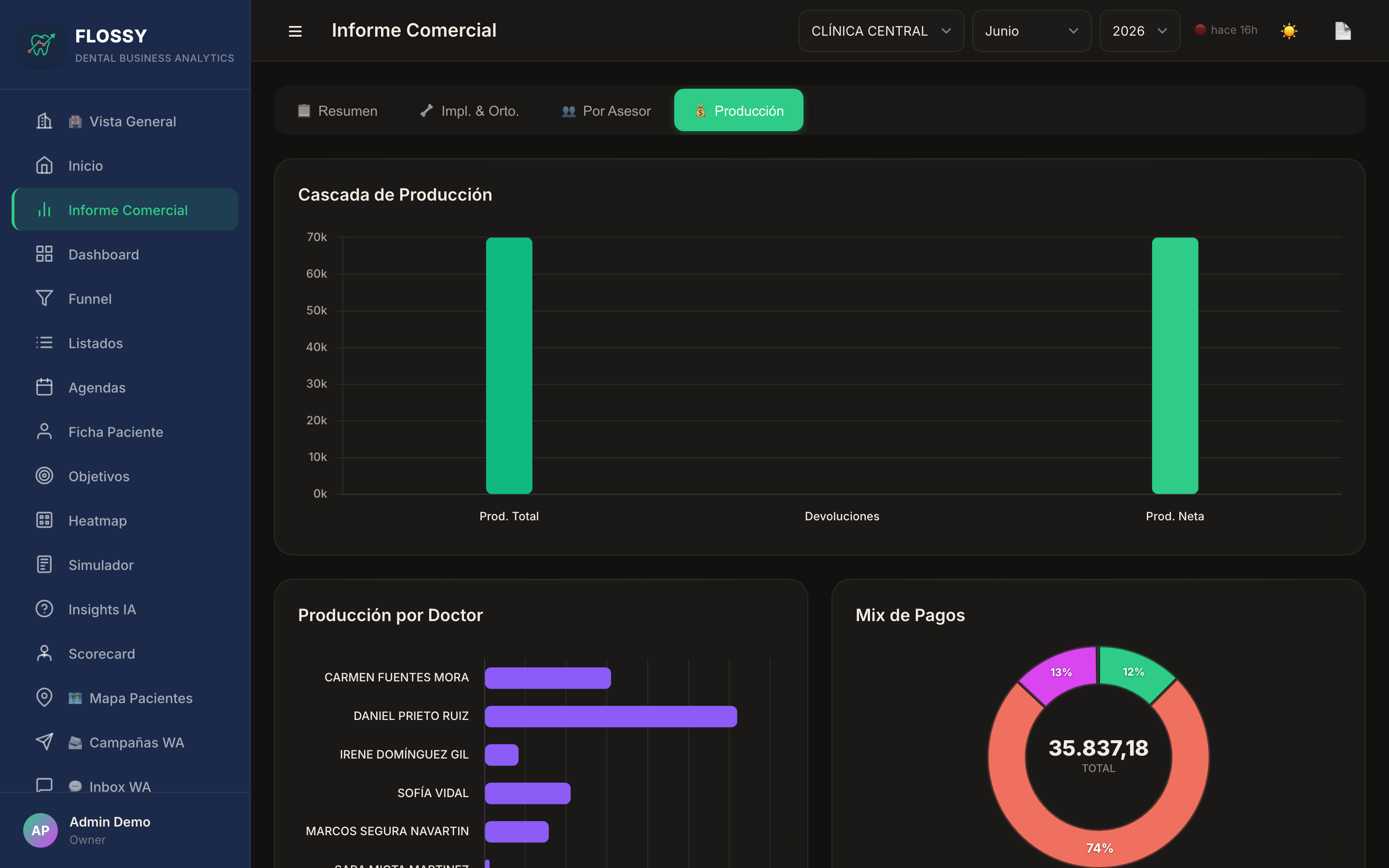The image size is (1389, 868).
Task: Navigate to Funnel page
Action: (125, 298)
